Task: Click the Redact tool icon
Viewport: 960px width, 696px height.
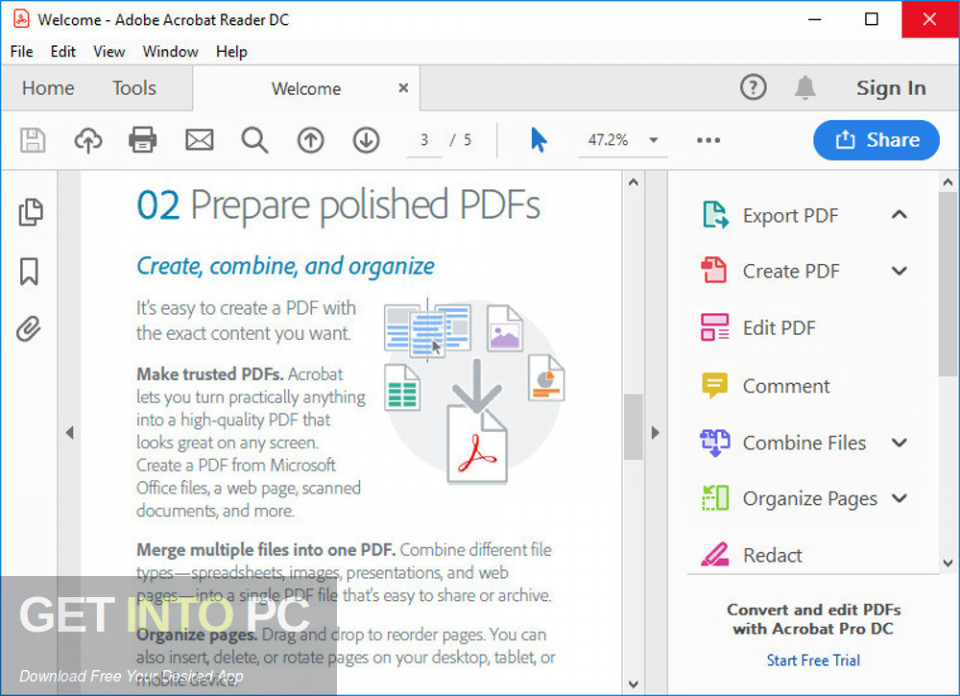Action: tap(714, 555)
